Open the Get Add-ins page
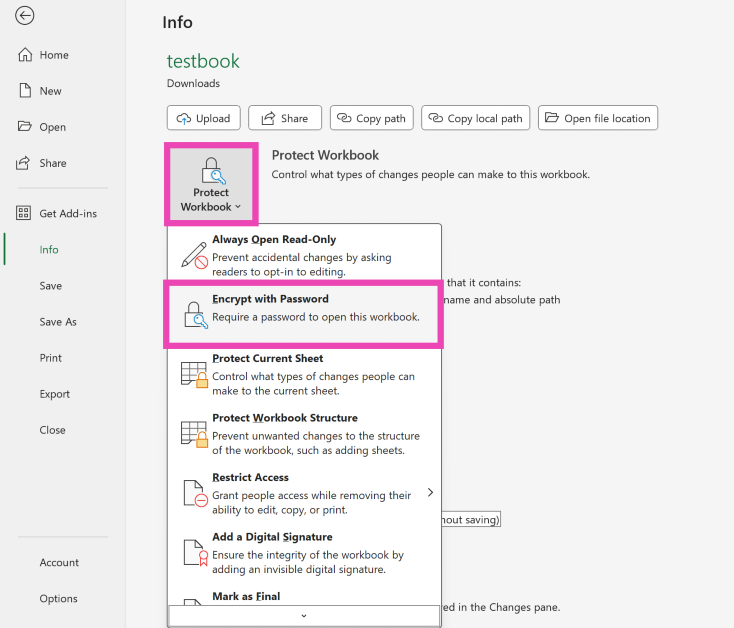The height and width of the screenshot is (628, 734). tap(67, 213)
